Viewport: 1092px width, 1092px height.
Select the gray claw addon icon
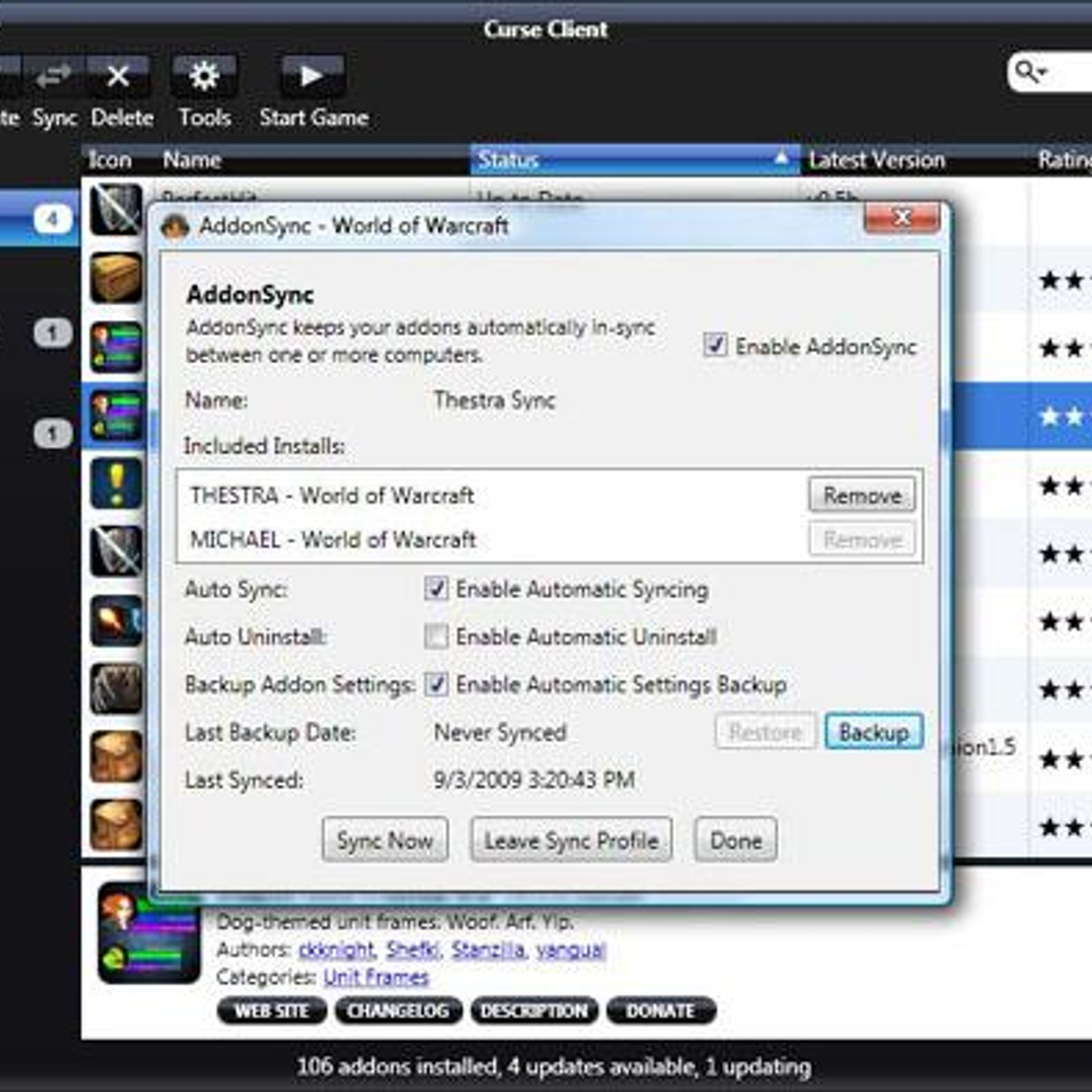coord(116,689)
